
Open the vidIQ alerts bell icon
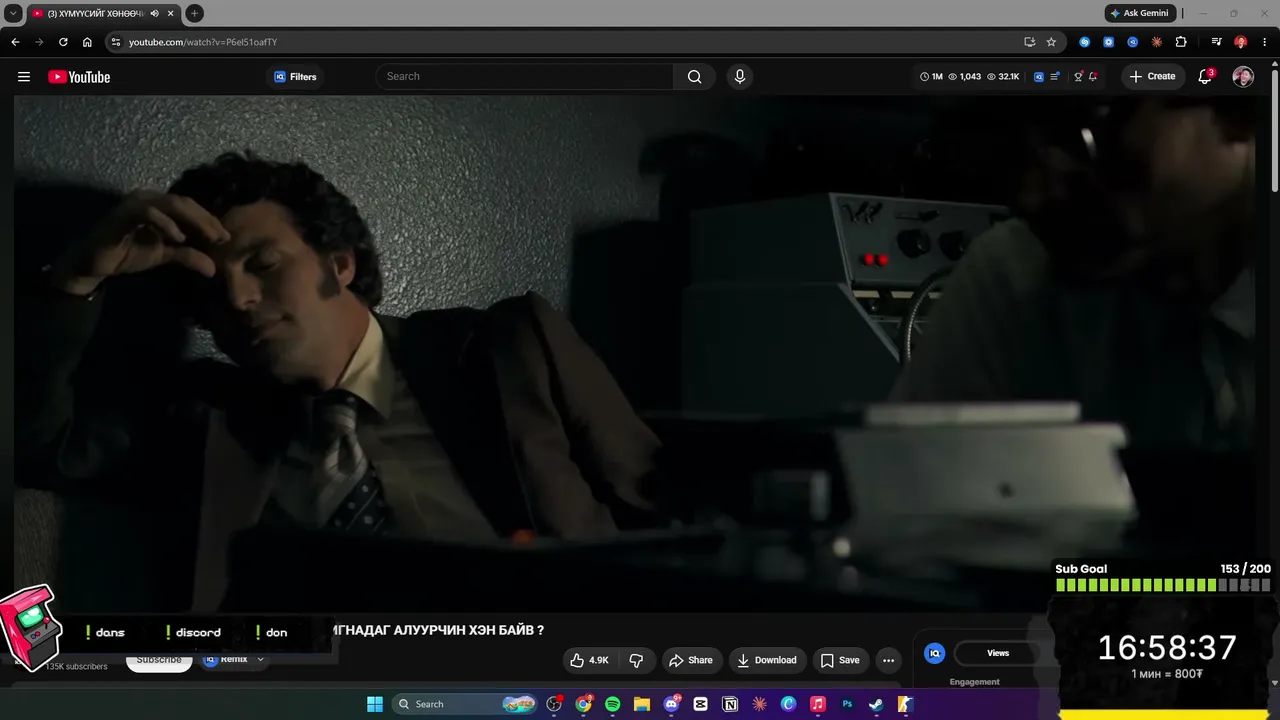click(1093, 77)
